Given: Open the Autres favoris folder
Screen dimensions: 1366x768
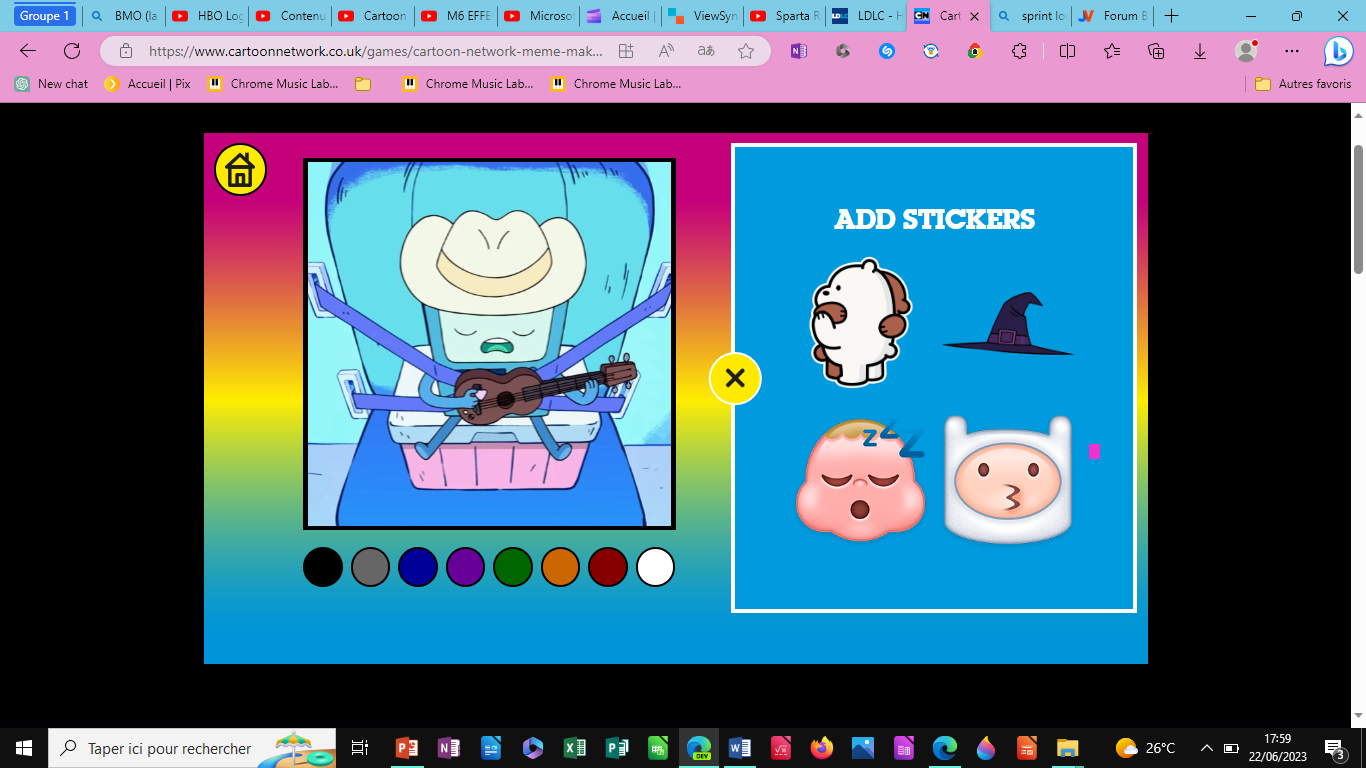Looking at the screenshot, I should pyautogui.click(x=1303, y=84).
